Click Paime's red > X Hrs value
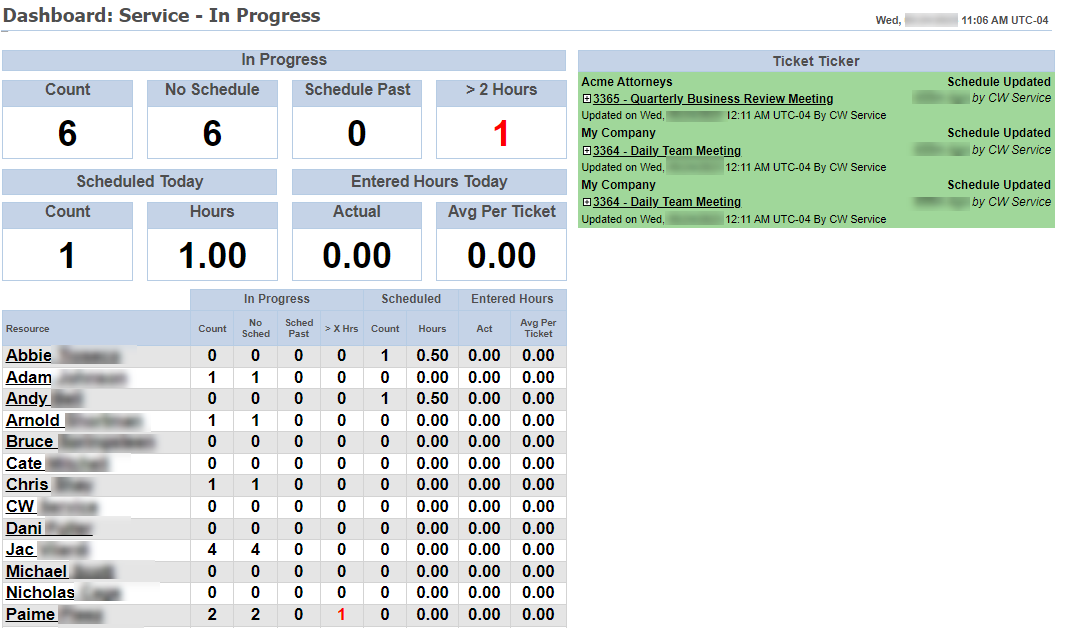Viewport: 1067px width, 628px height. point(341,615)
